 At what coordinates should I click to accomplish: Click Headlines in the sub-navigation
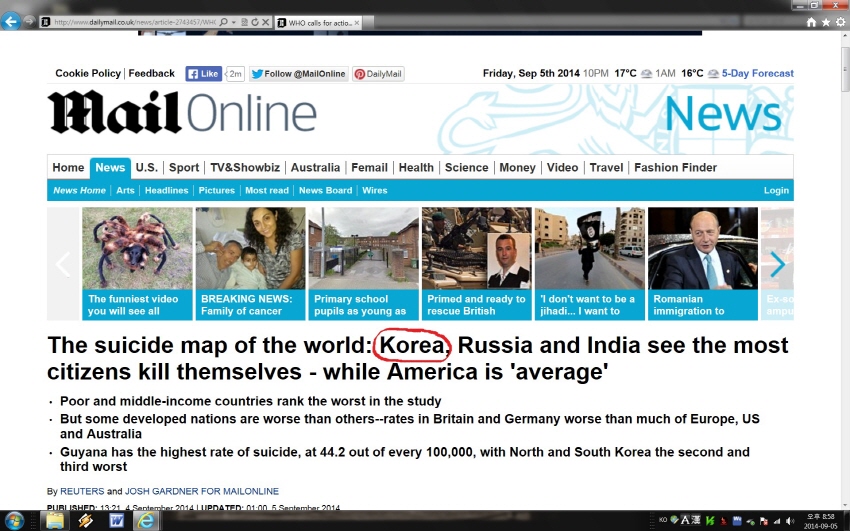tap(166, 190)
